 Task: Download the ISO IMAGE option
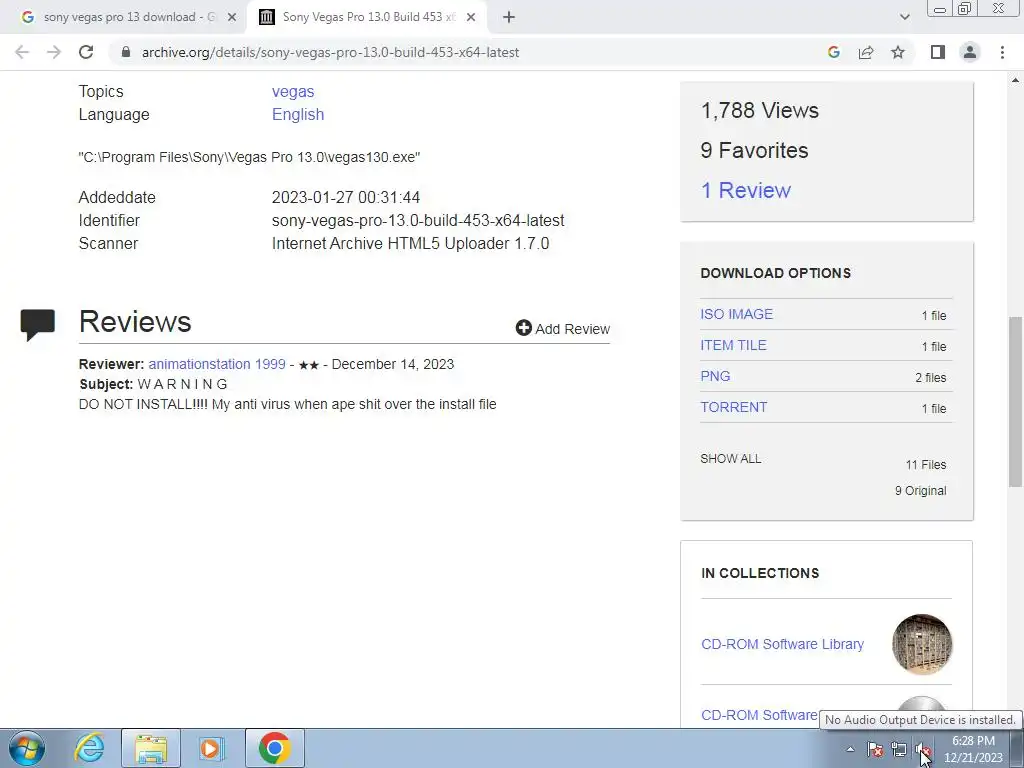point(736,314)
